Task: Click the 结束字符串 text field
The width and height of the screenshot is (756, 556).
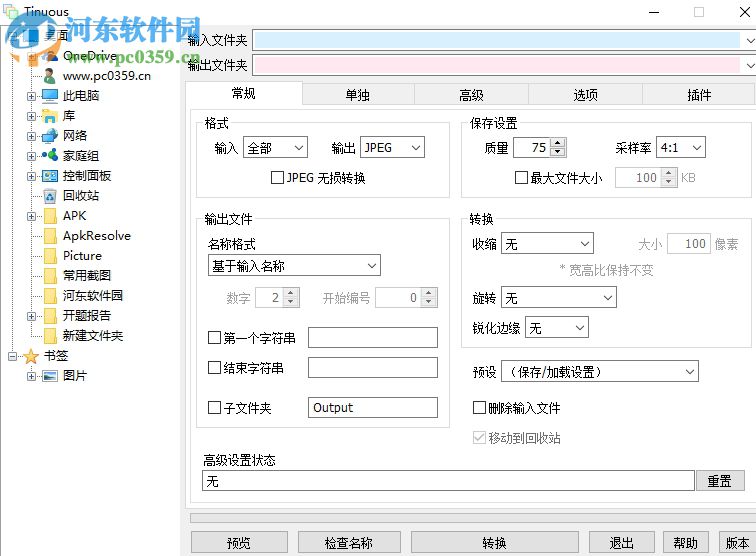Action: pyautogui.click(x=373, y=368)
